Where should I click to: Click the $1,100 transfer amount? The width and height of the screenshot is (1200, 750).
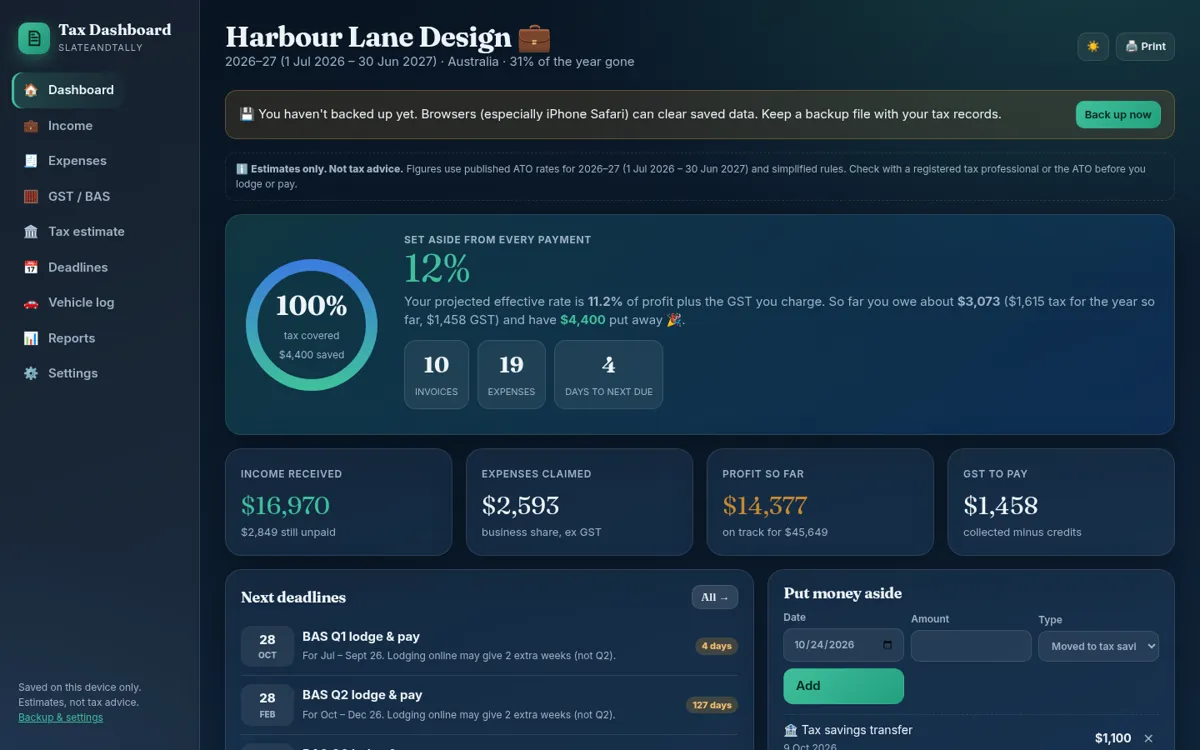click(x=1113, y=738)
